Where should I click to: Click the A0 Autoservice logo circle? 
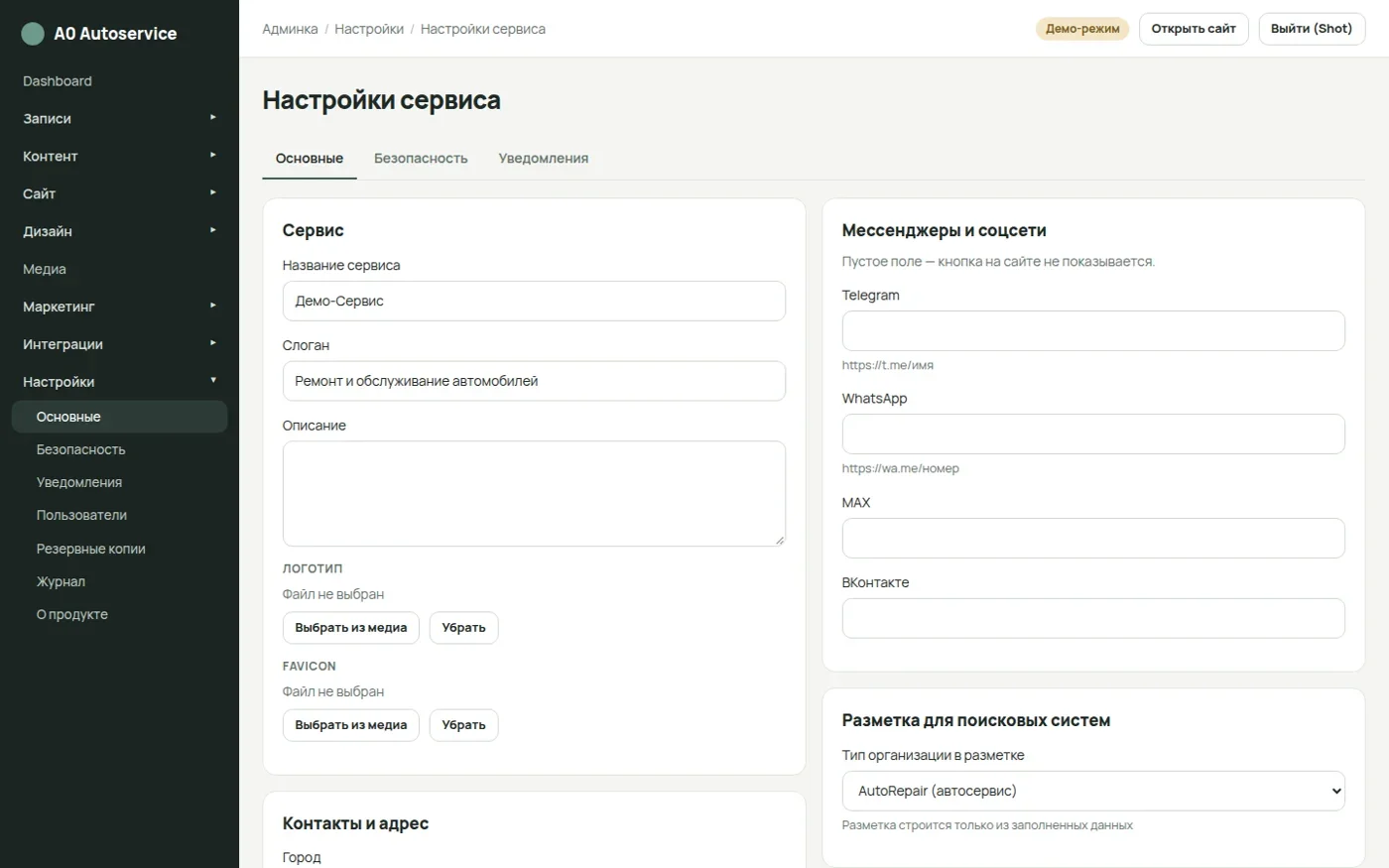33,34
